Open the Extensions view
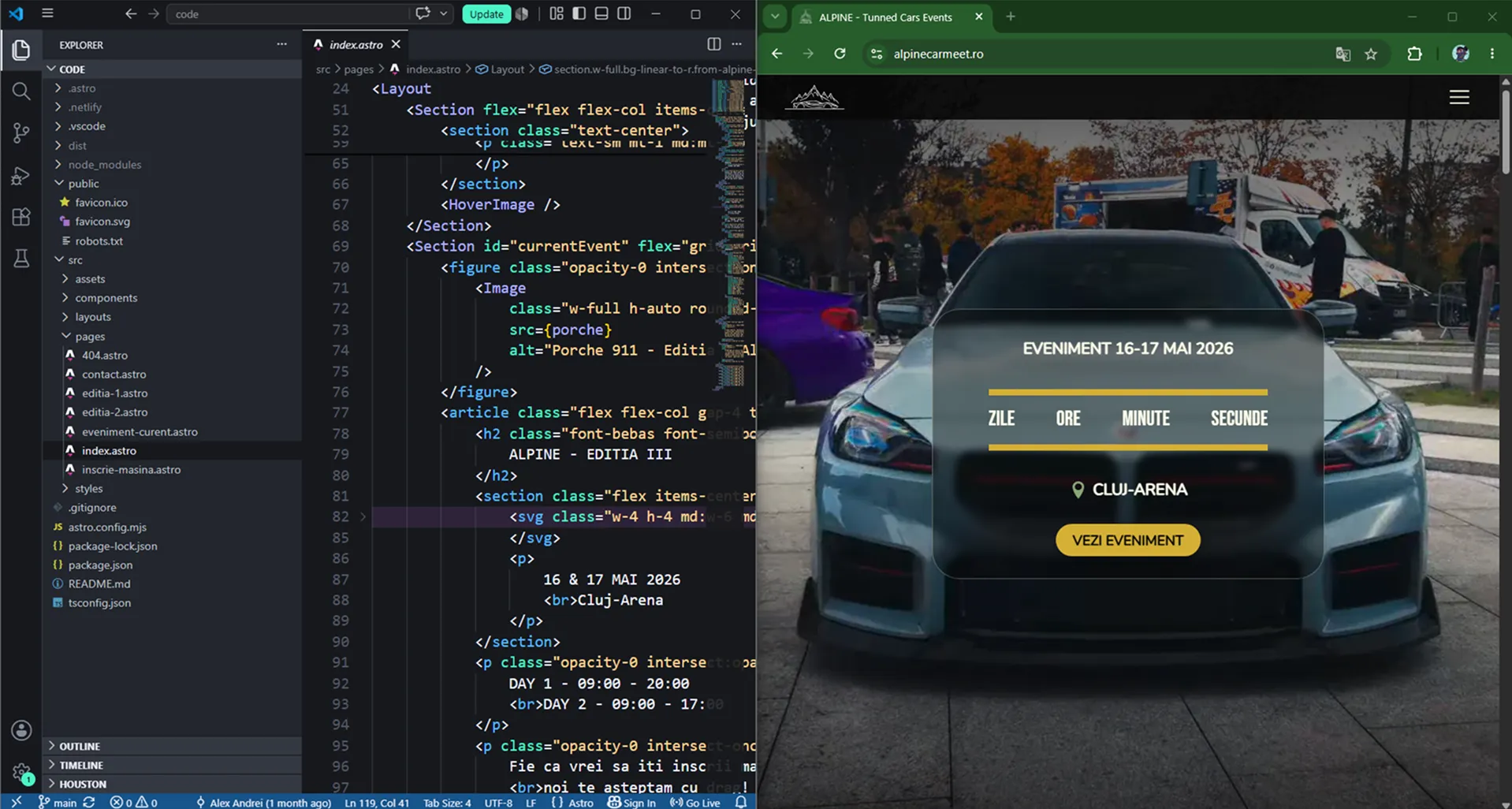Viewport: 1512px width, 809px height. (21, 217)
